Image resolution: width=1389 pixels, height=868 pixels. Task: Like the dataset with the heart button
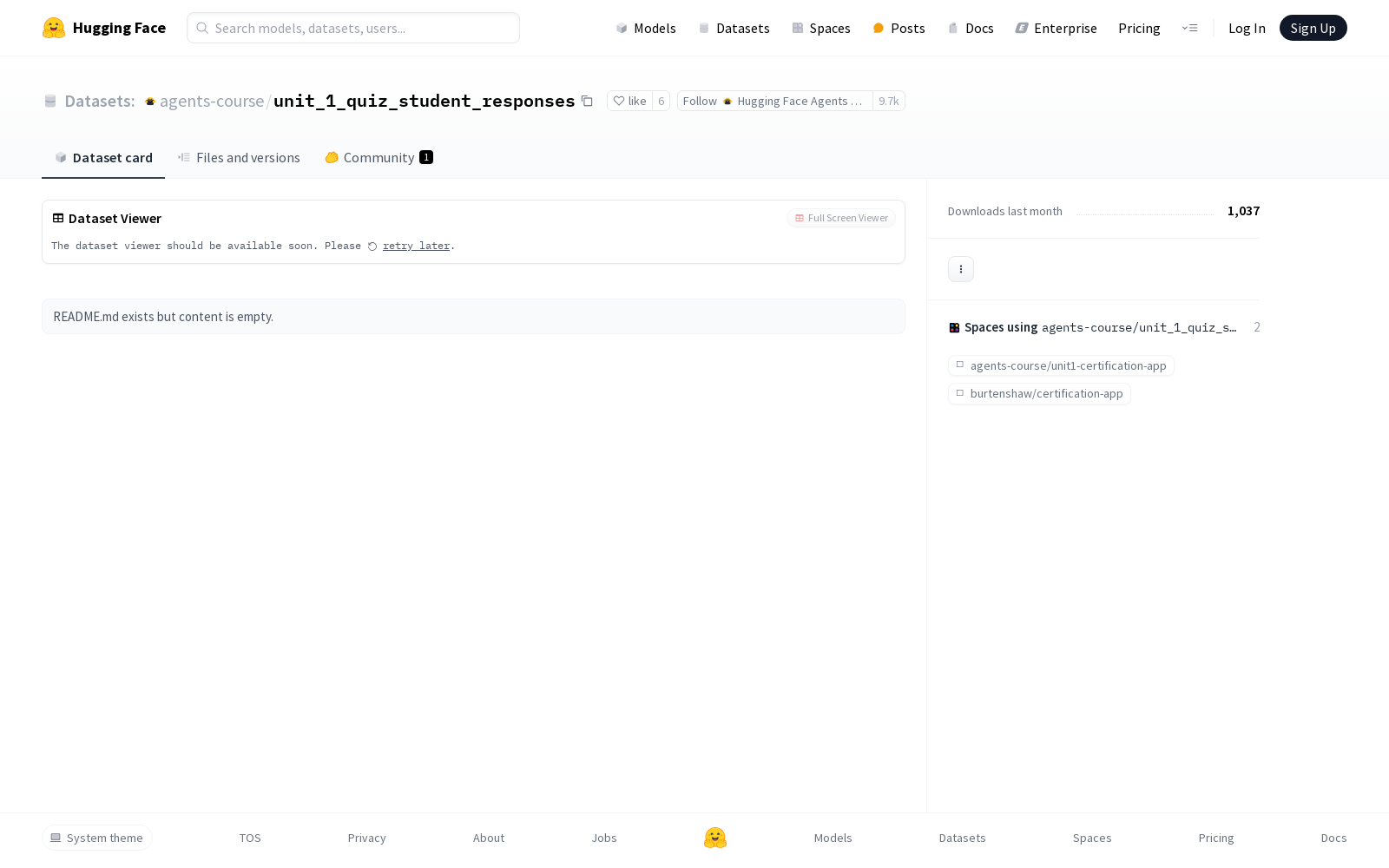(629, 101)
